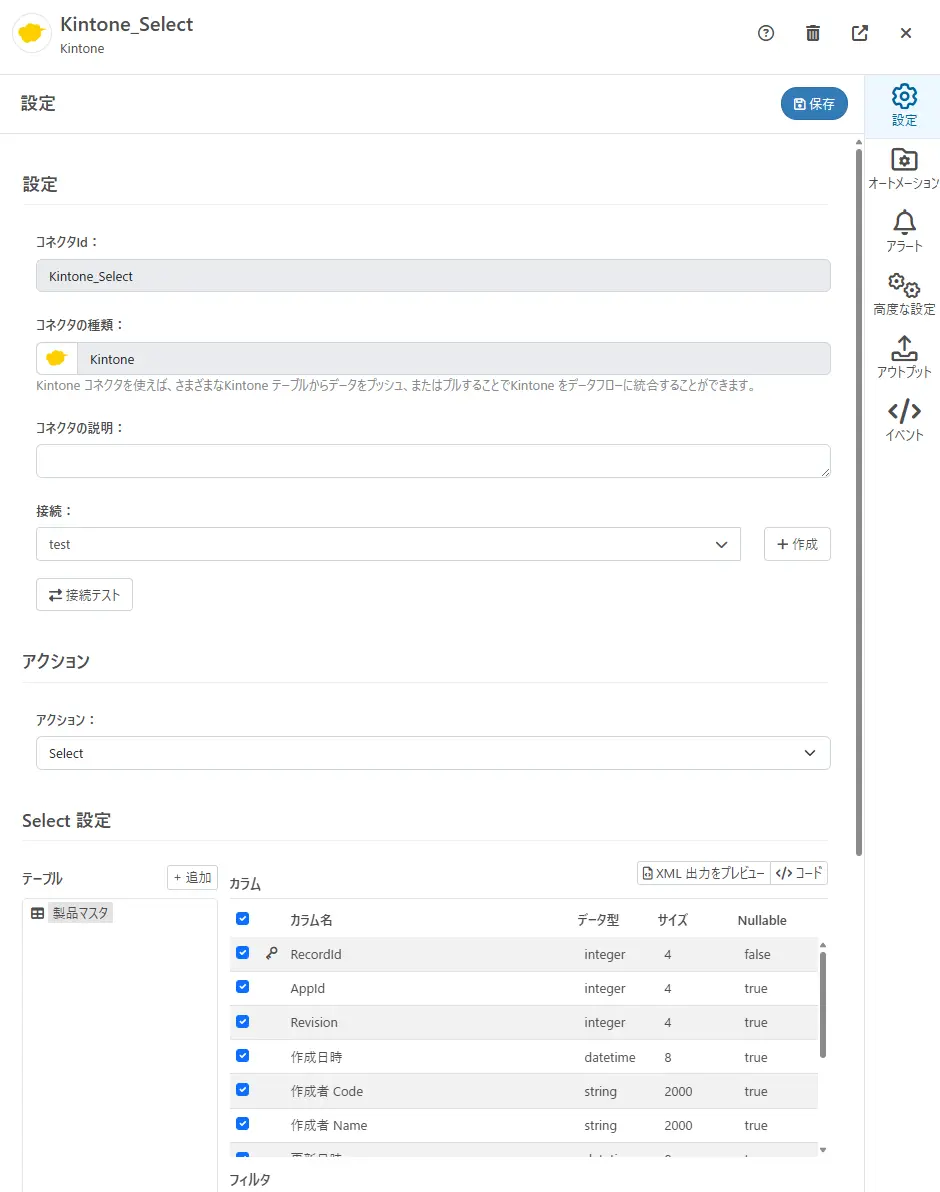Click the key icon on RecordId row
Viewport: 940px width, 1192px height.
coord(271,953)
